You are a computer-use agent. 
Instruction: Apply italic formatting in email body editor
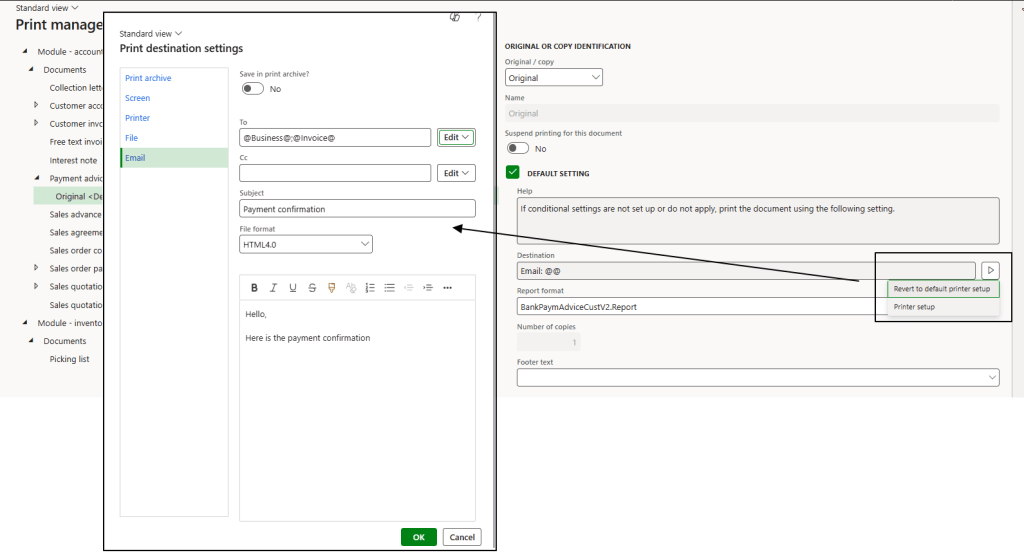[273, 288]
